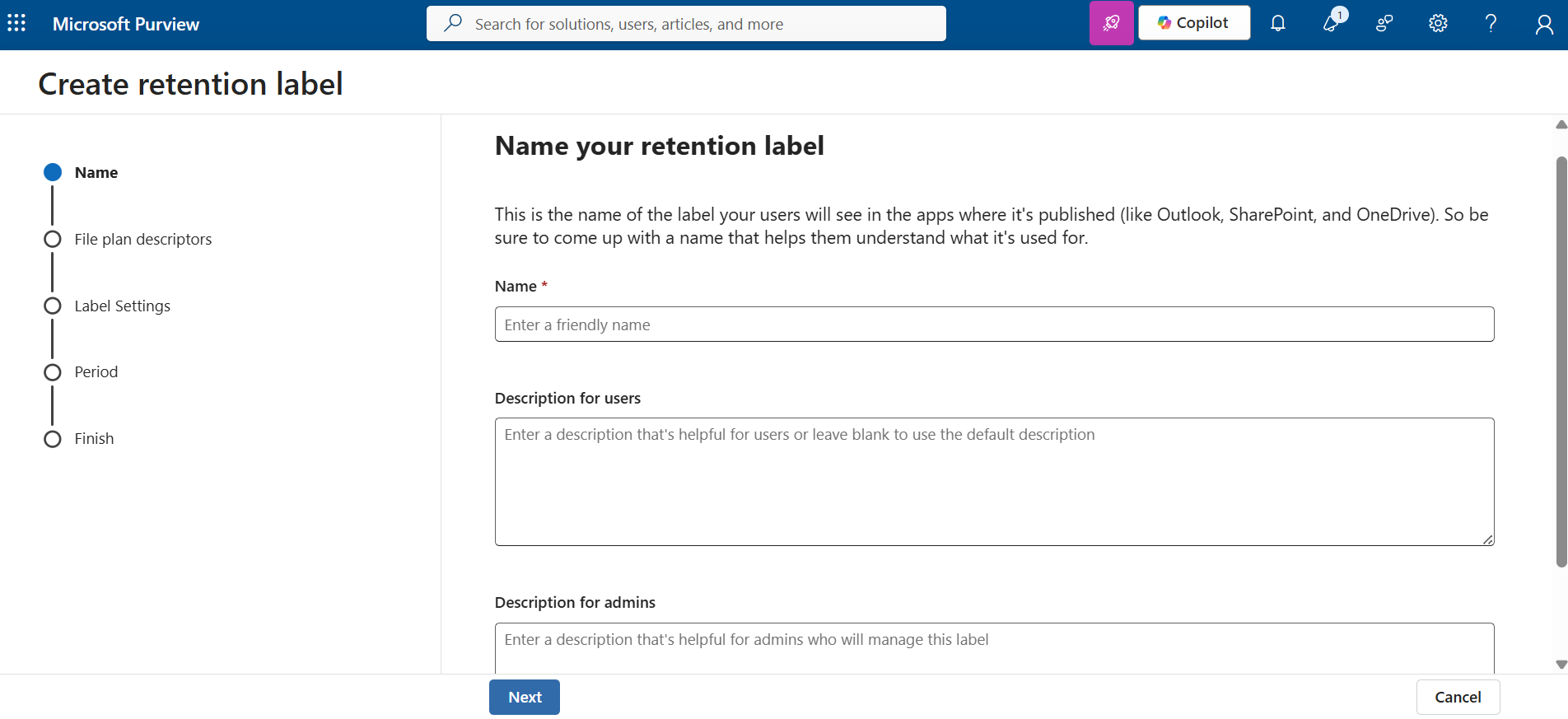This screenshot has height=719, width=1568.
Task: Click the Description for users textarea
Action: tap(994, 482)
